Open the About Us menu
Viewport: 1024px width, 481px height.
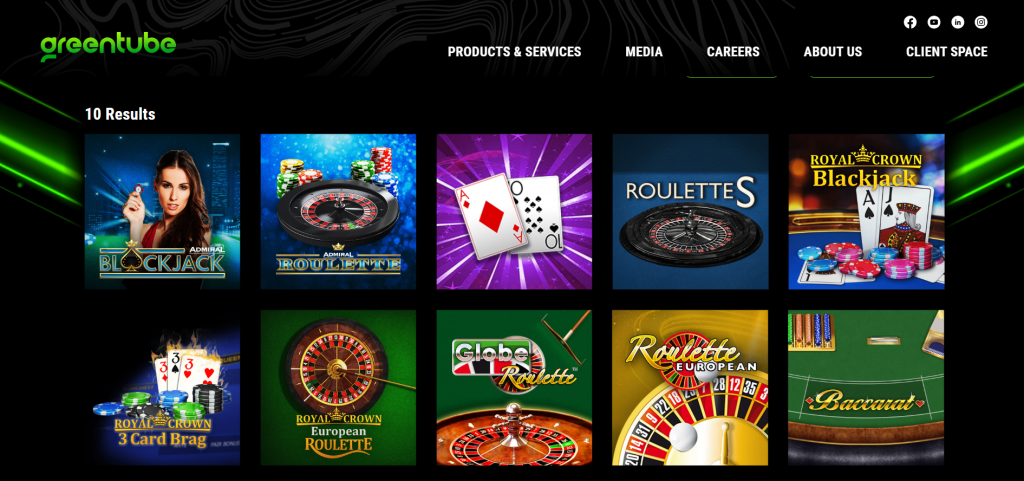[833, 52]
